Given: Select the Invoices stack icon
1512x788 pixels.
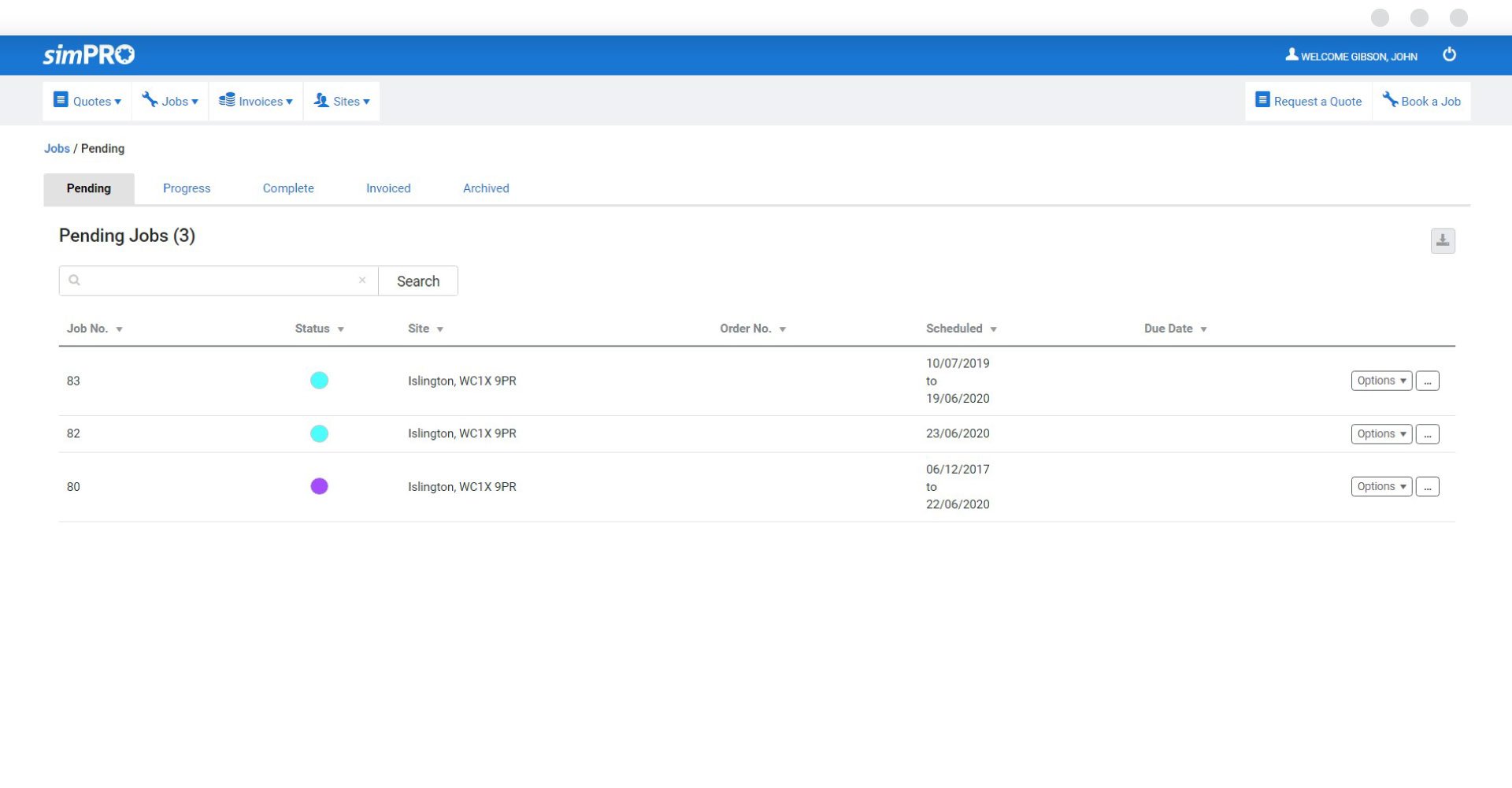Looking at the screenshot, I should (x=228, y=99).
